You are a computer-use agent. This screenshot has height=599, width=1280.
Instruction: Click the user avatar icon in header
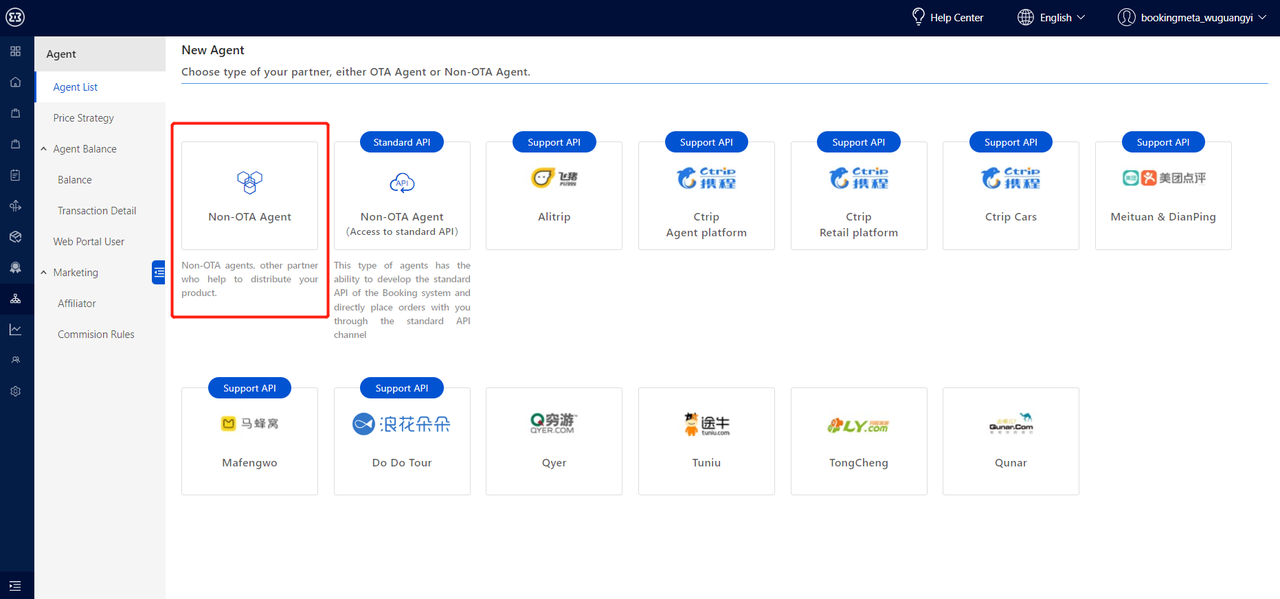[1127, 17]
